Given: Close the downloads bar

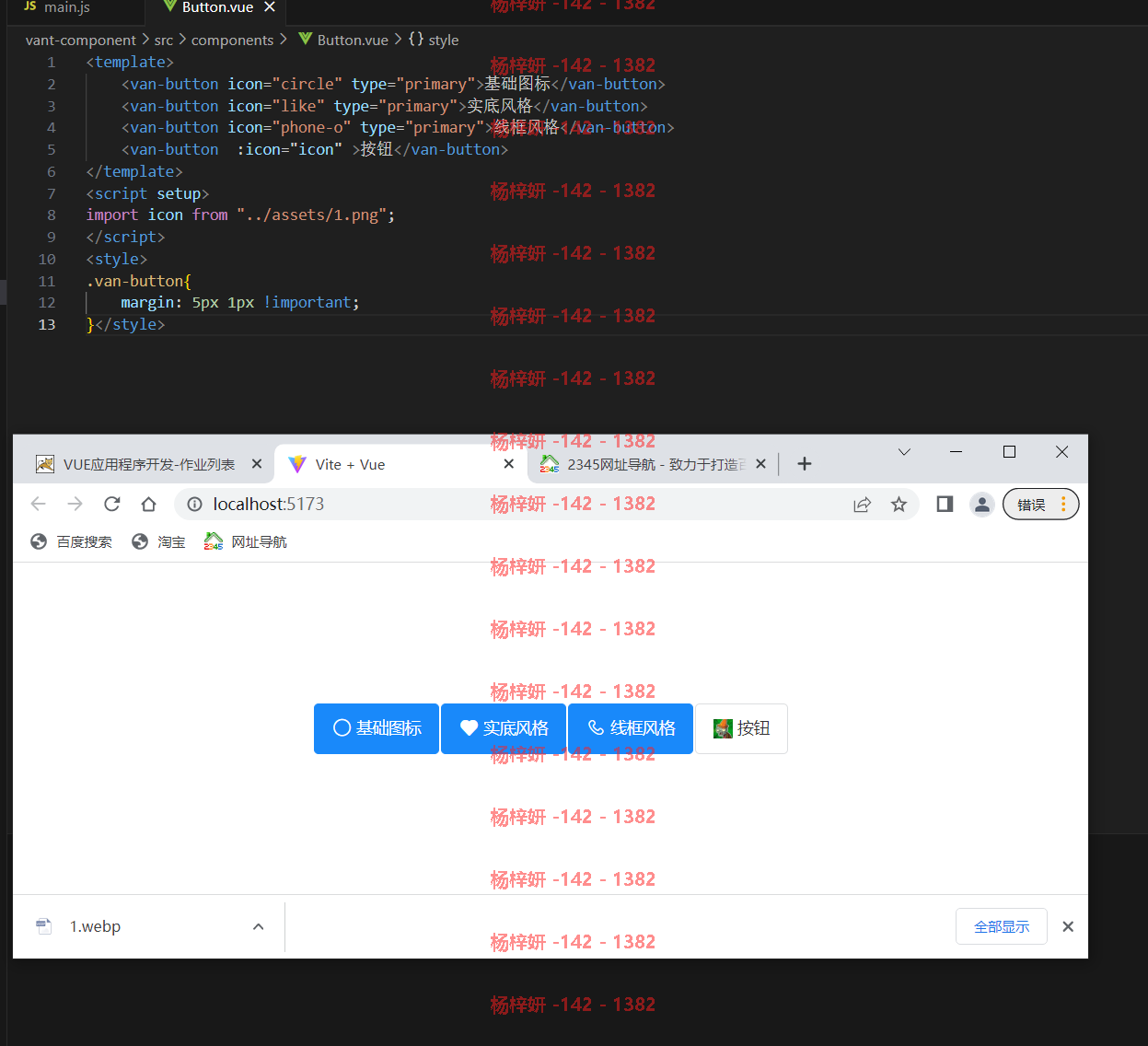Looking at the screenshot, I should tap(1068, 927).
